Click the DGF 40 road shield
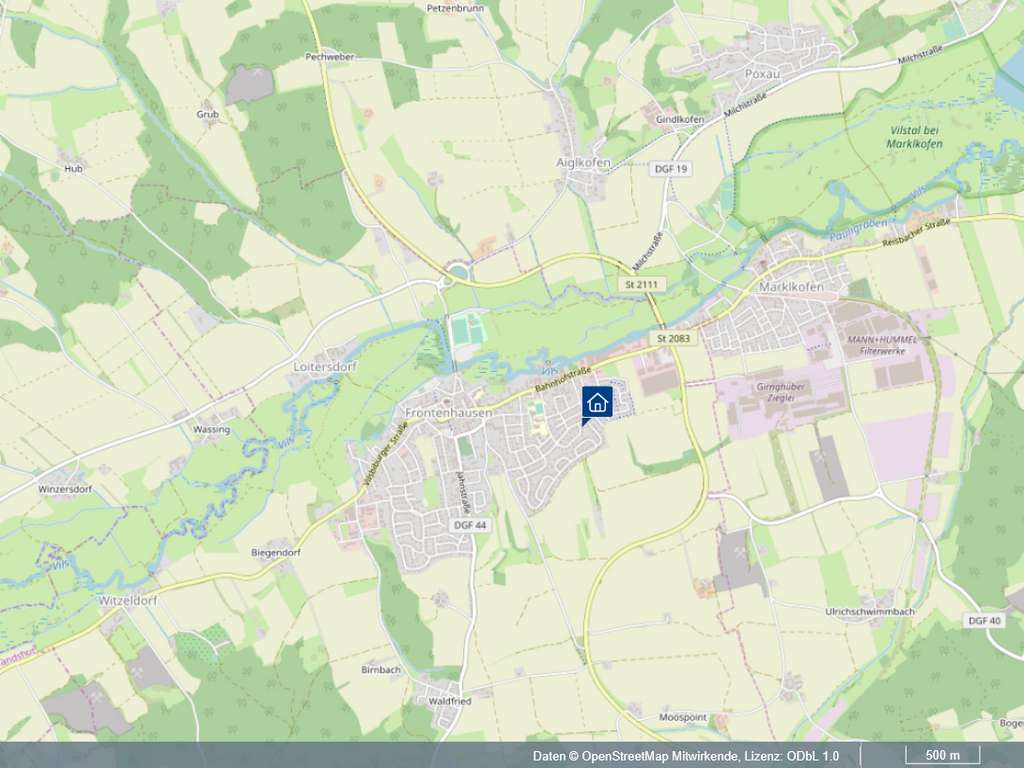 [x=984, y=620]
